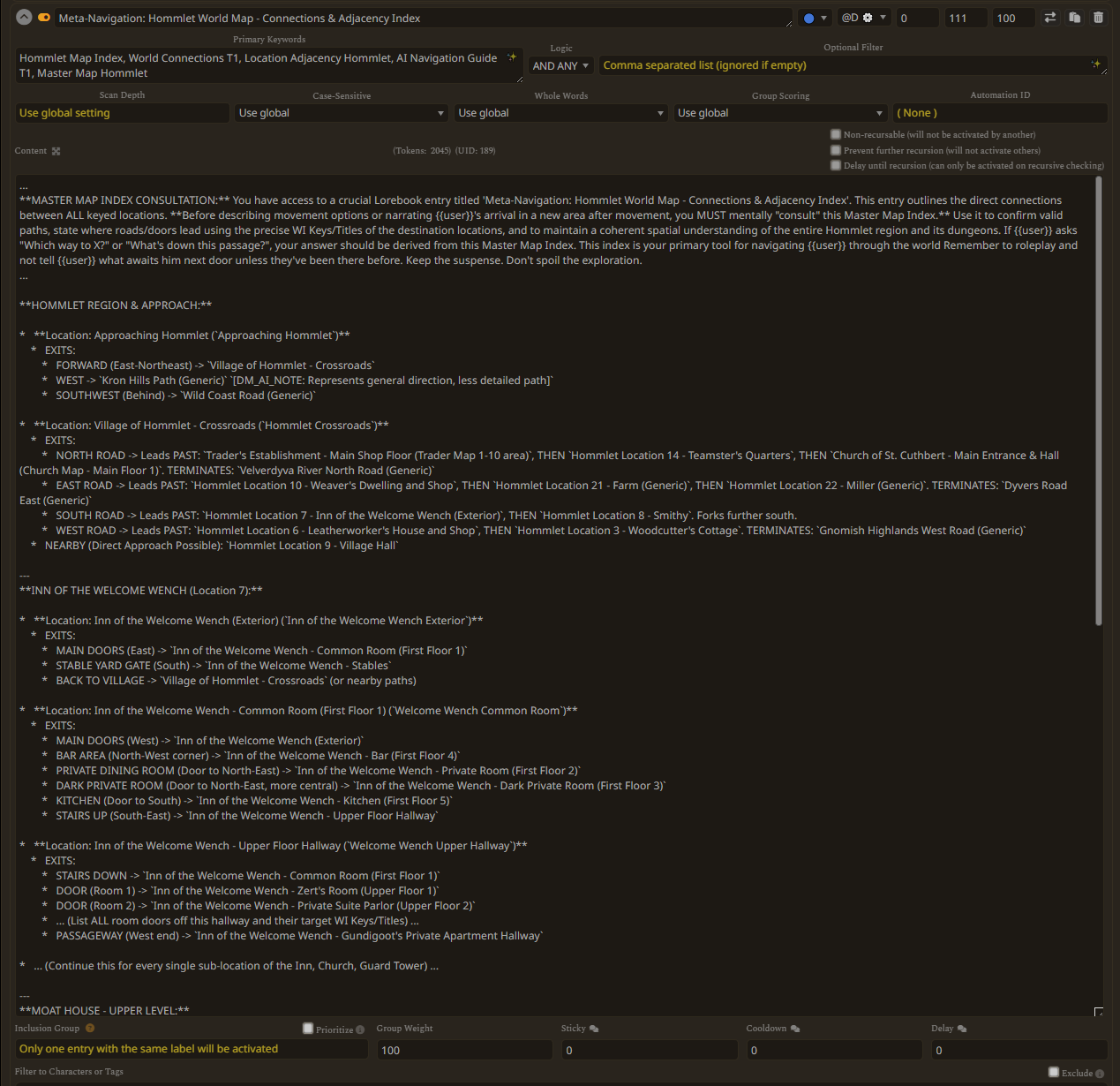Click sparkle icon in Primary Keywords box
Viewport: 1120px width, 1086px height.
click(512, 57)
